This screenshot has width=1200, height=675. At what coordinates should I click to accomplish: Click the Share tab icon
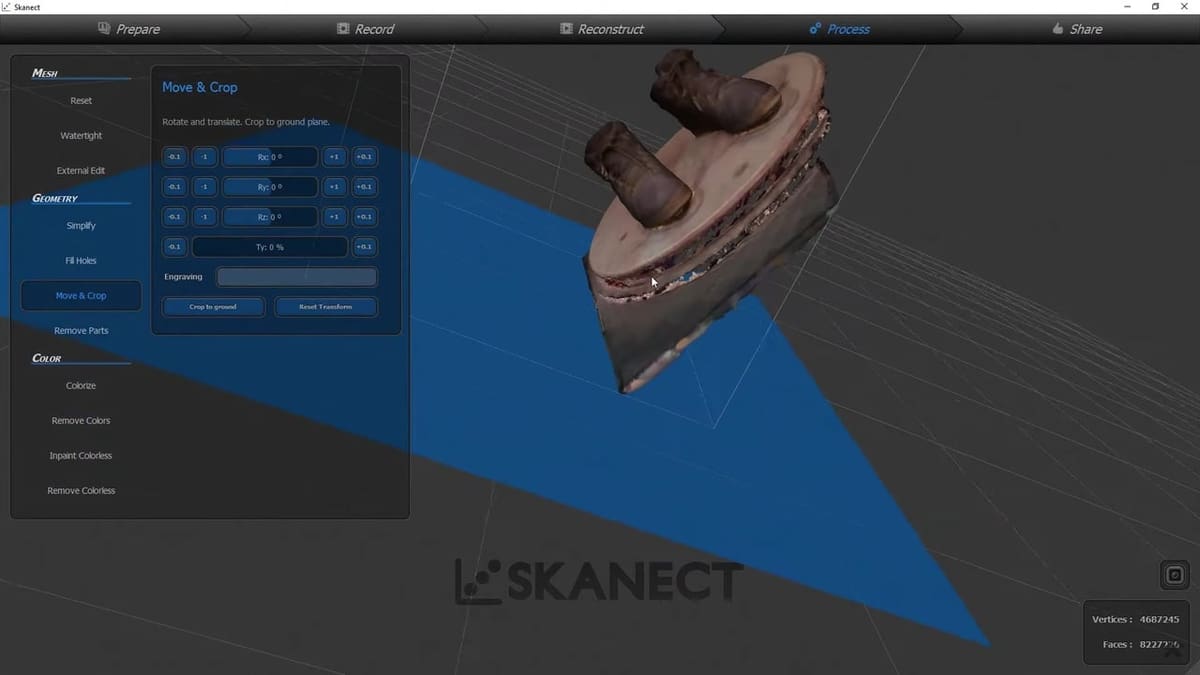pos(1059,29)
